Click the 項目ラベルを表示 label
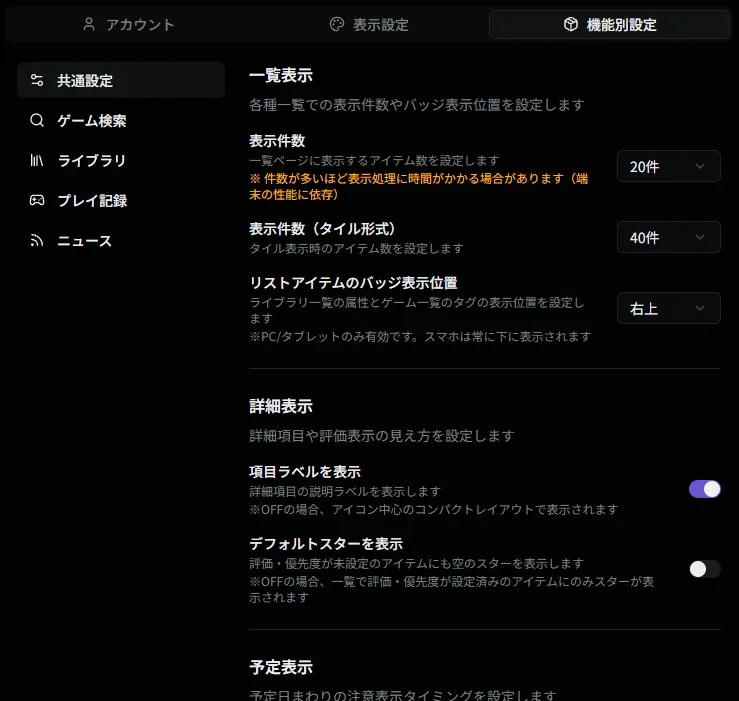This screenshot has width=739, height=701. pyautogui.click(x=305, y=472)
